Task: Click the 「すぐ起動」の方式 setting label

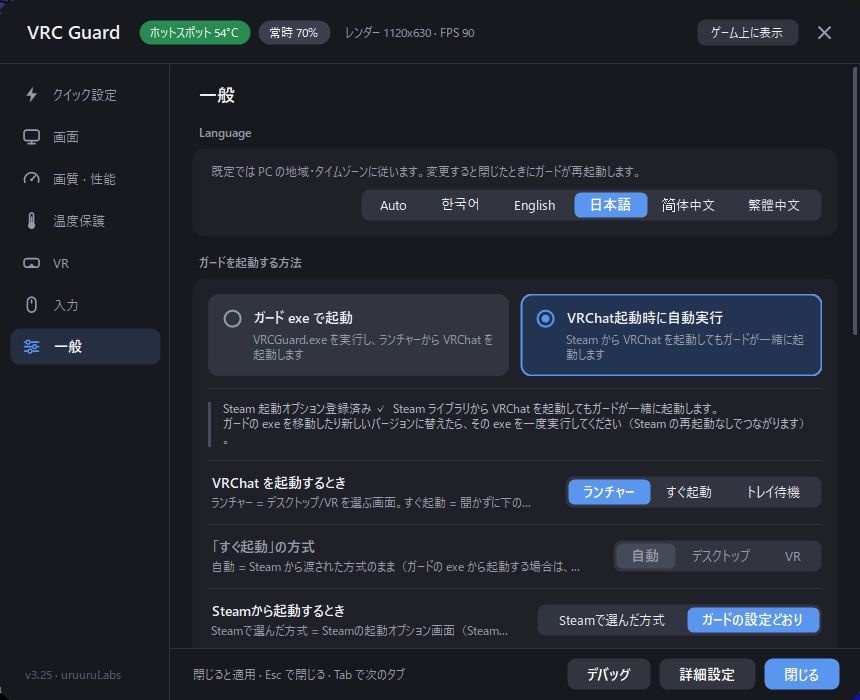Action: coord(263,546)
